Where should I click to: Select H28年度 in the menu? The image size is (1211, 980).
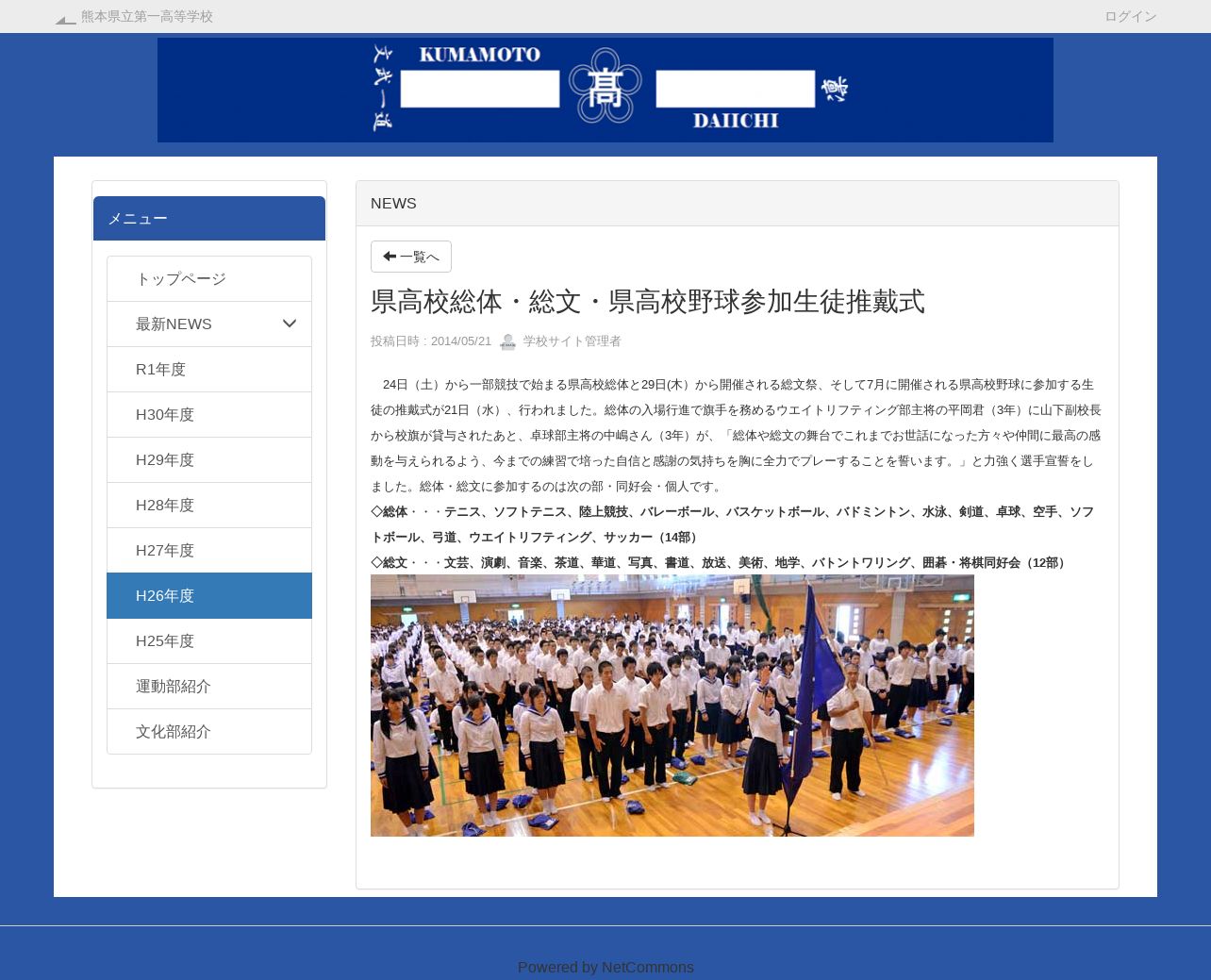point(209,506)
